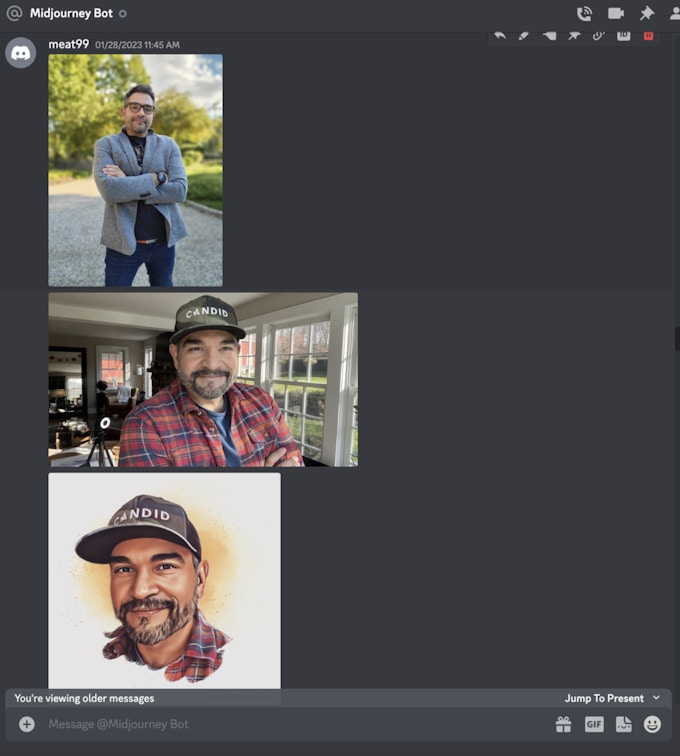Open the user profile icon in header
The height and width of the screenshot is (756, 680).
(x=675, y=14)
